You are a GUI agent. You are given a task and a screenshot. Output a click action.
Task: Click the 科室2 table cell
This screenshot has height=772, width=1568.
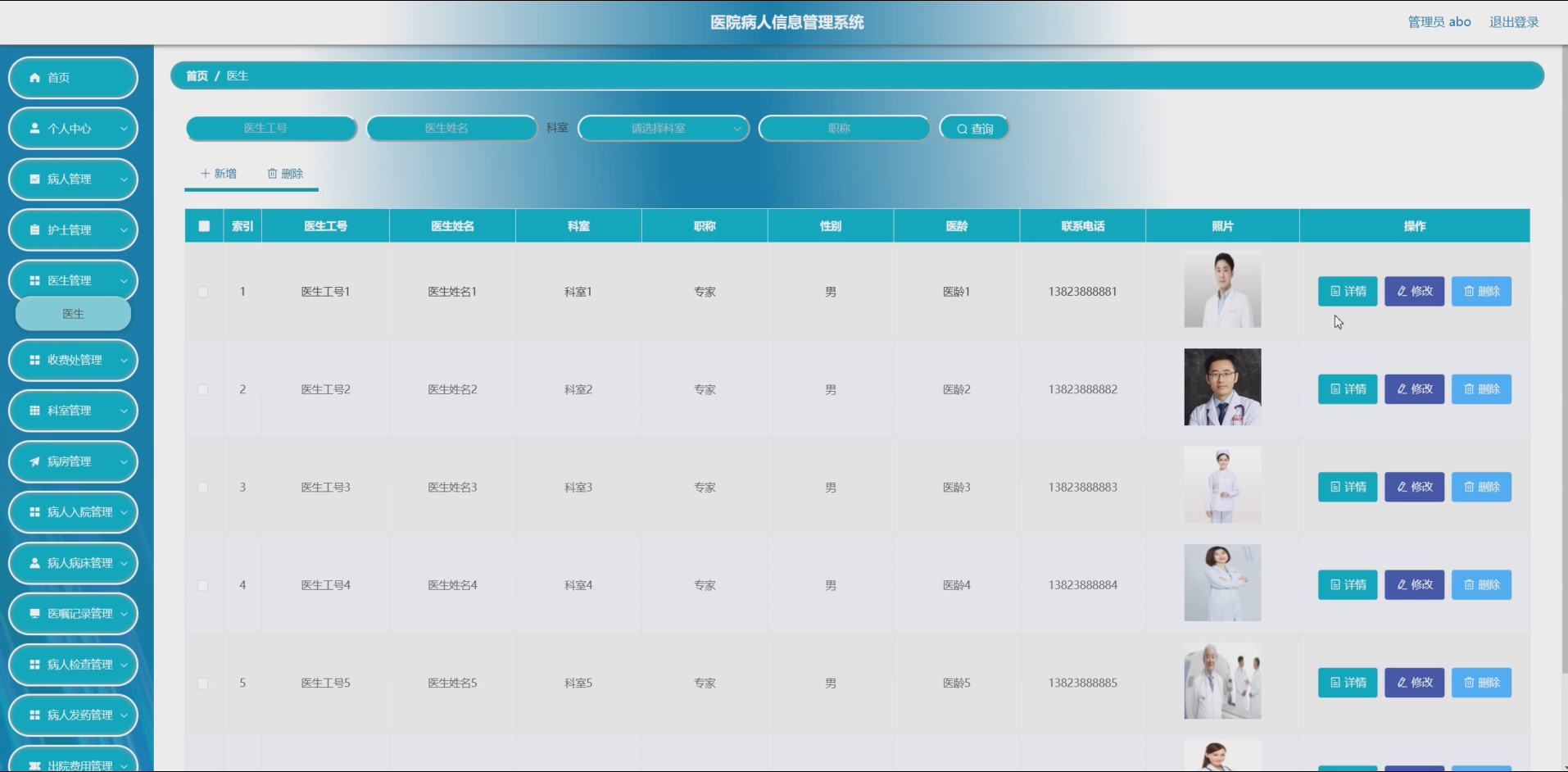(x=578, y=389)
